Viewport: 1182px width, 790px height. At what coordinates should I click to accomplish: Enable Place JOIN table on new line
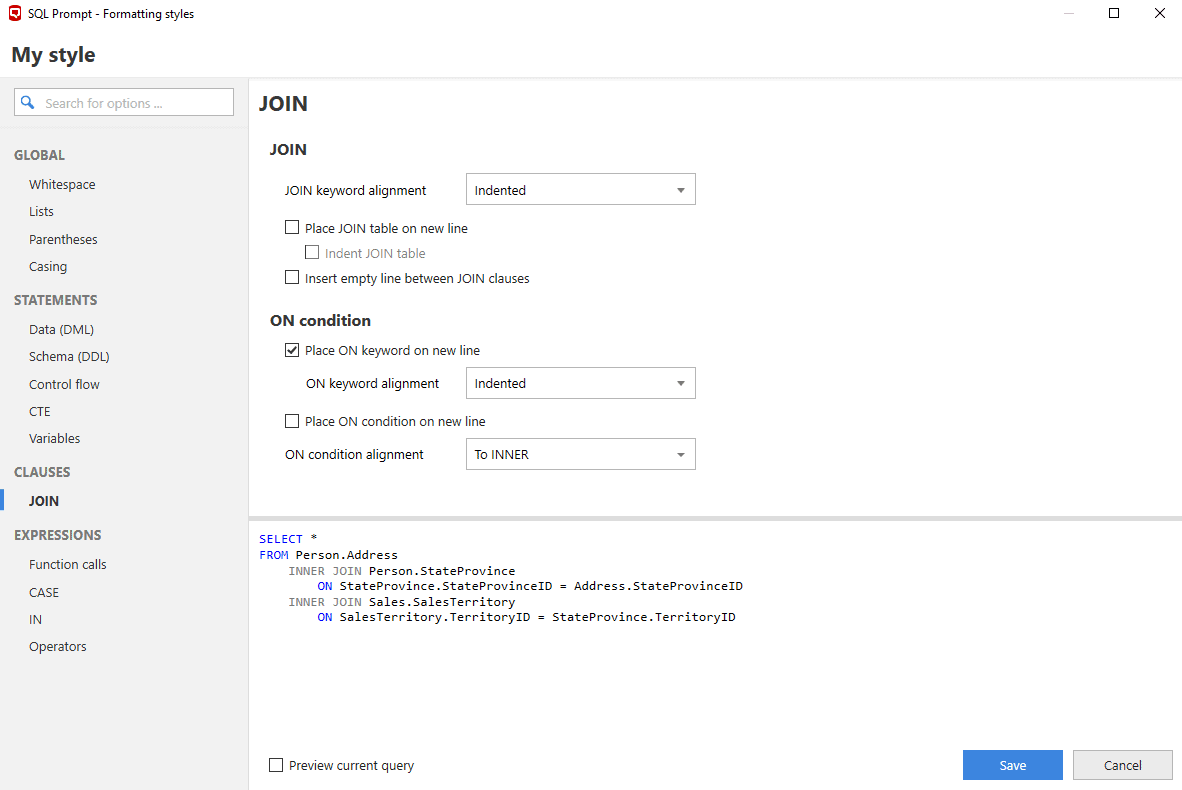tap(292, 228)
